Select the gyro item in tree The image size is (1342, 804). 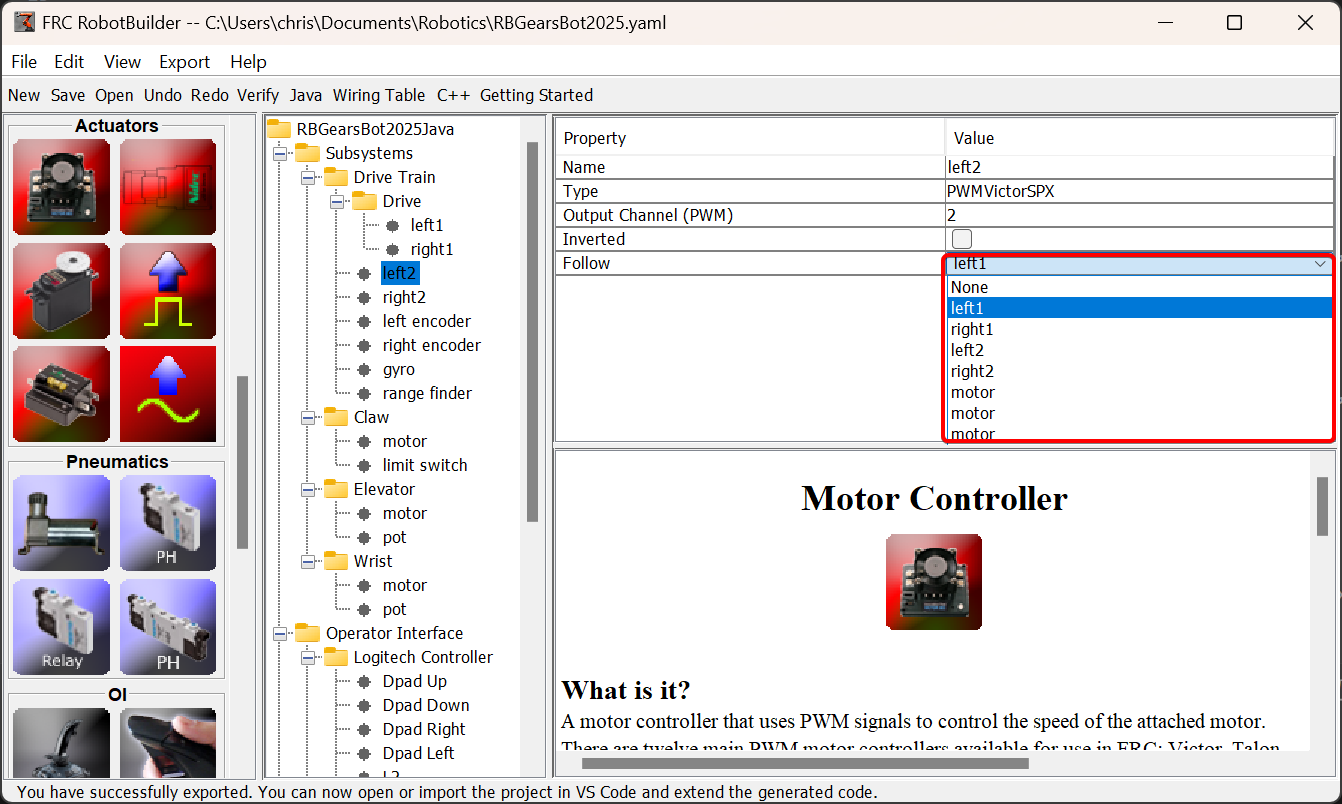[x=398, y=369]
